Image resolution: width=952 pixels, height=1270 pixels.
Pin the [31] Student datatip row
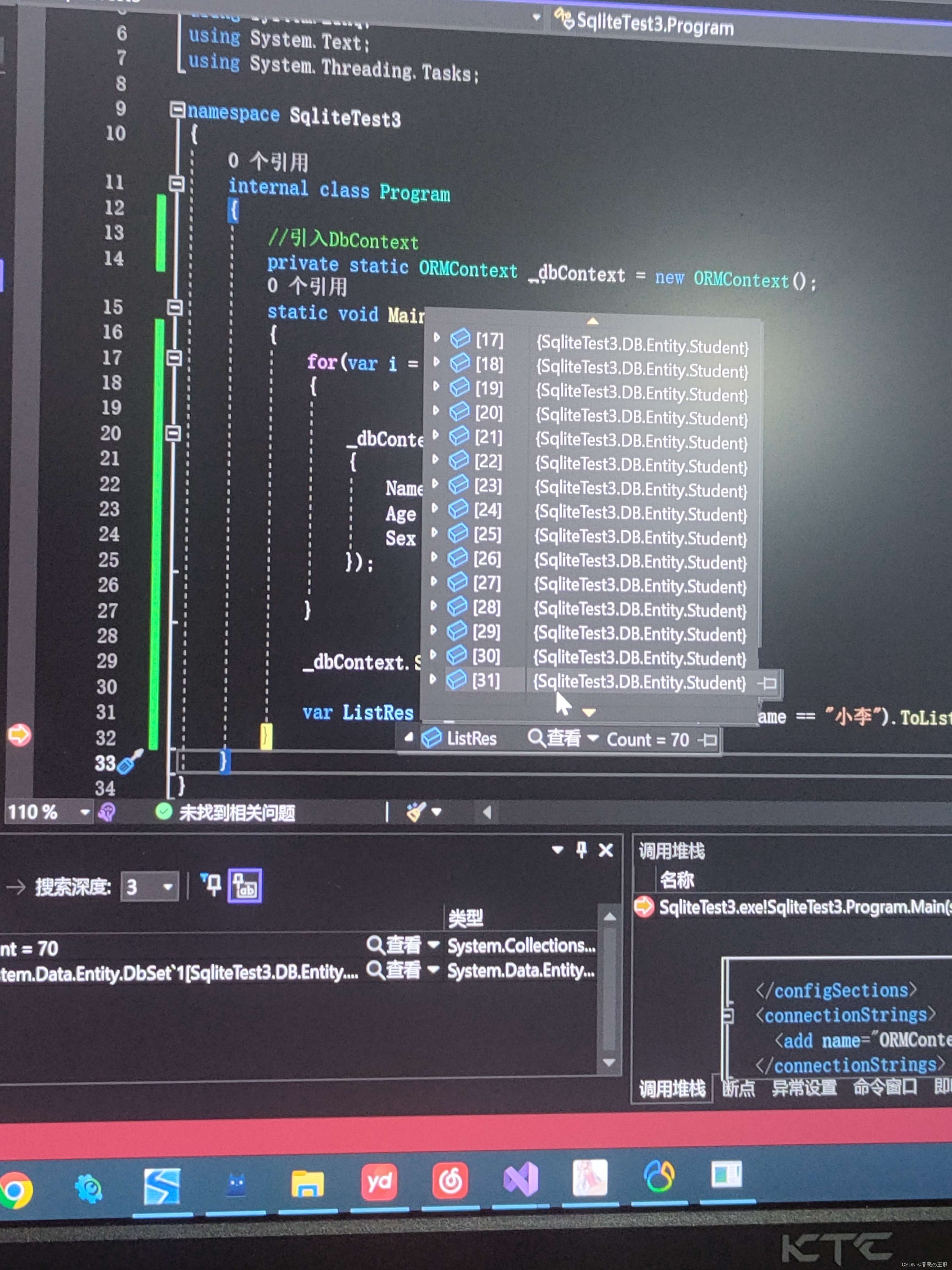point(767,683)
